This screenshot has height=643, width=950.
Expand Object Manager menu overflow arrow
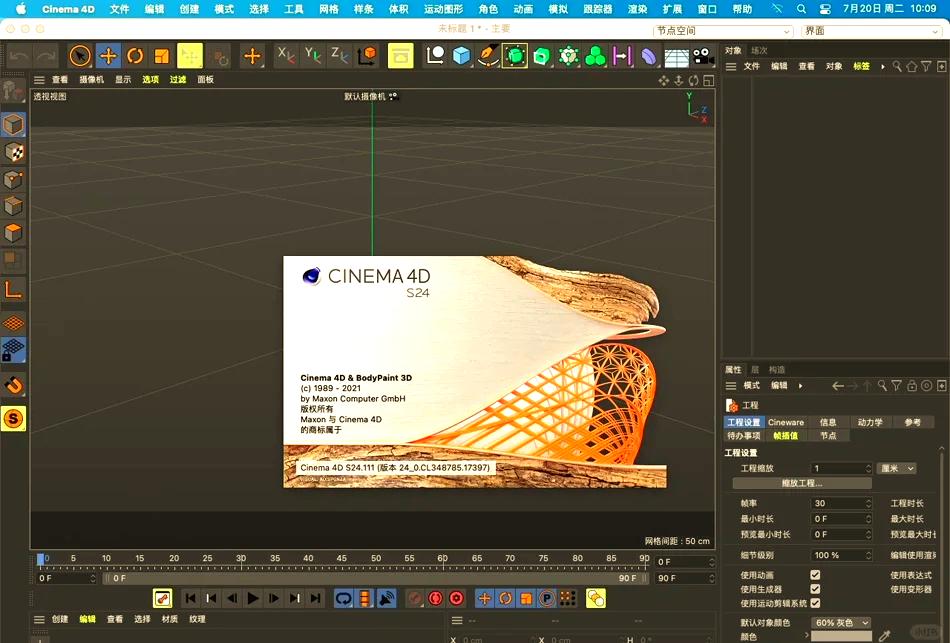click(882, 67)
